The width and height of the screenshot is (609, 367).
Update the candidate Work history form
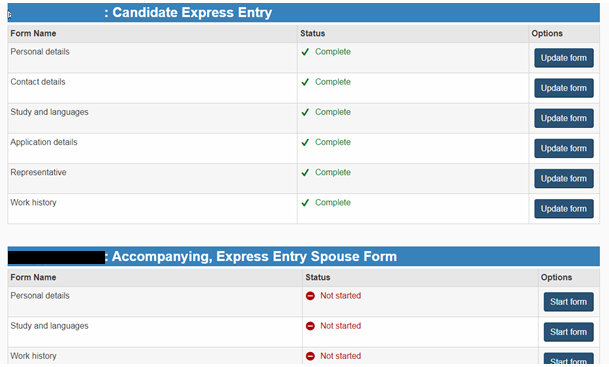point(564,209)
